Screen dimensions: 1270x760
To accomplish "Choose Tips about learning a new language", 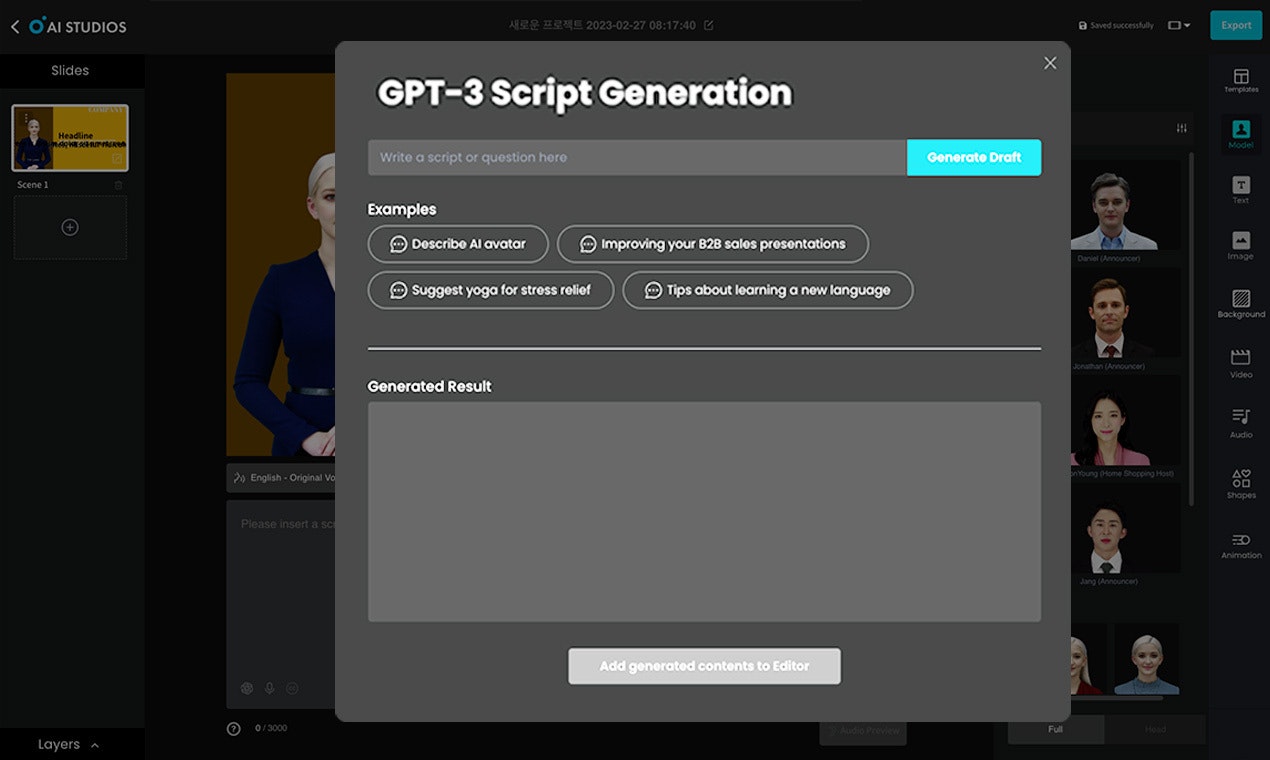I will [768, 290].
